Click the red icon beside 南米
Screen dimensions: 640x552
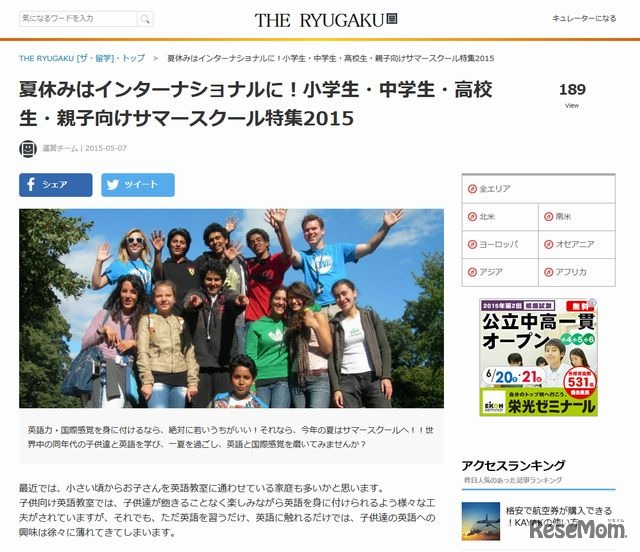548,217
